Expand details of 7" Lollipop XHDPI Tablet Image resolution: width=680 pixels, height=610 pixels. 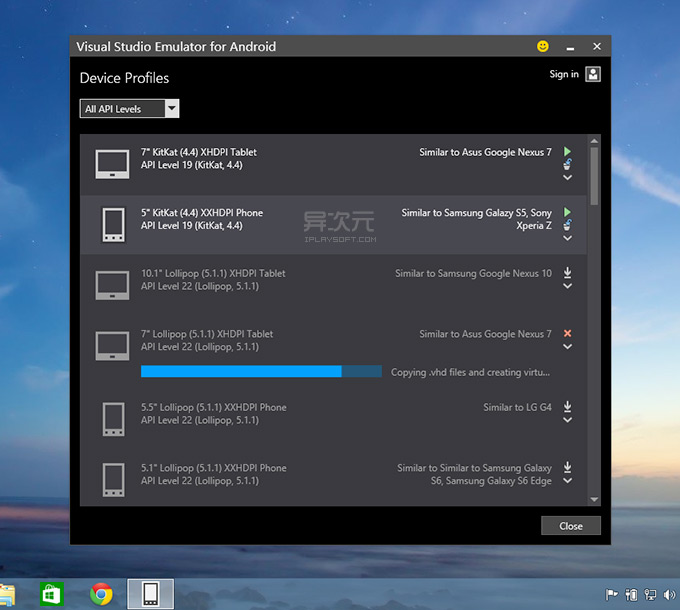pyautogui.click(x=567, y=347)
